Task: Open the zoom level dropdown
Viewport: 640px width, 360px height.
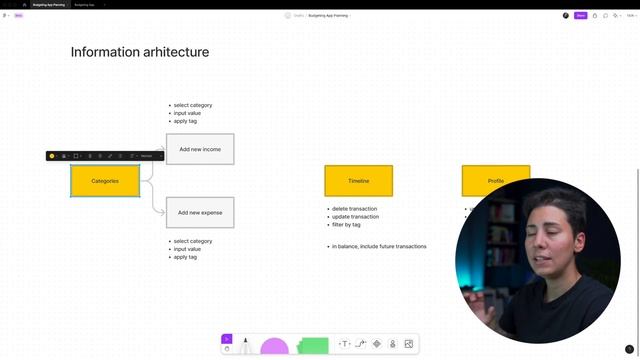Action: pyautogui.click(x=631, y=16)
